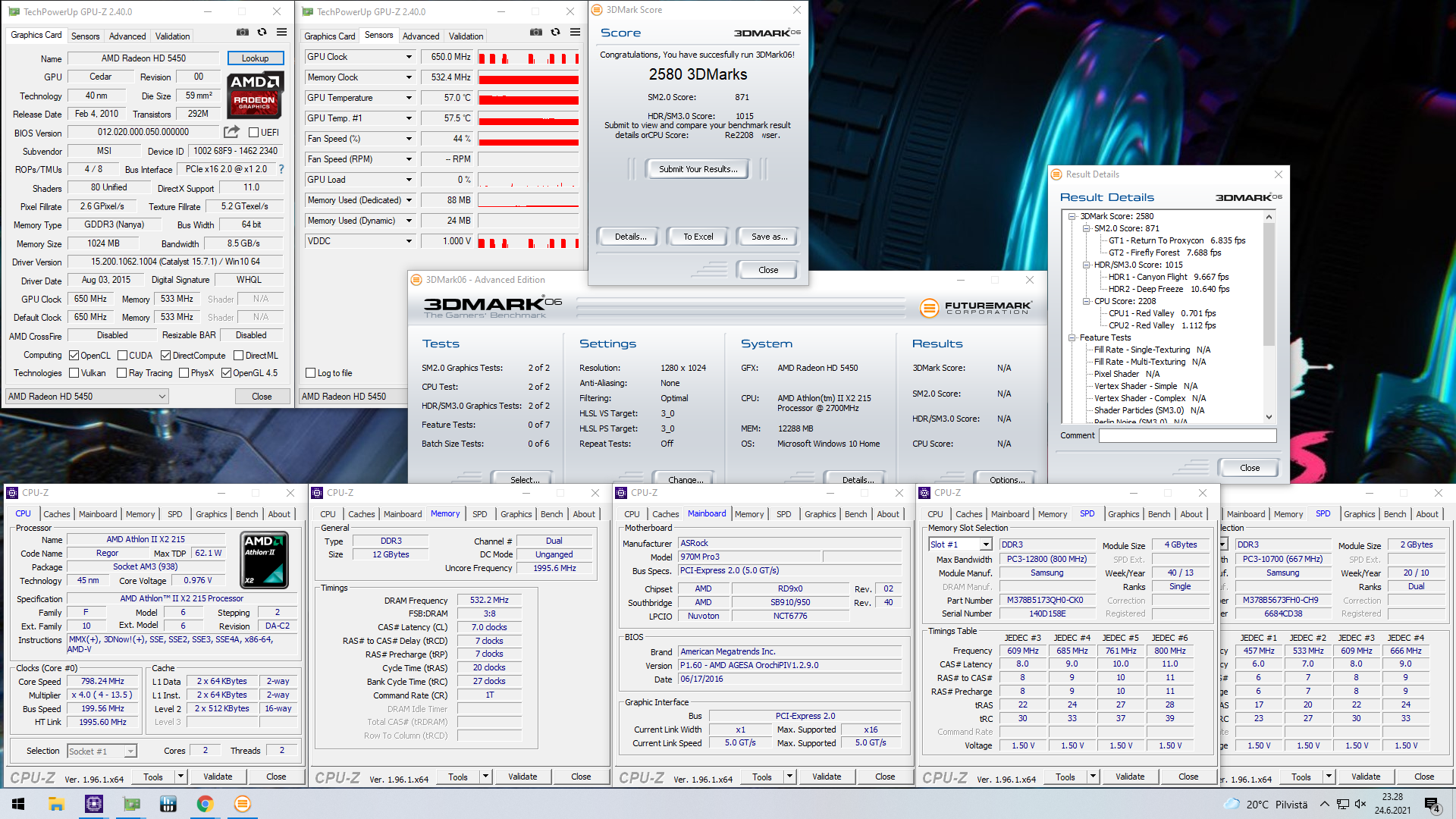
Task: Click memory module taskbar icon next to Chrome
Action: coord(168,804)
